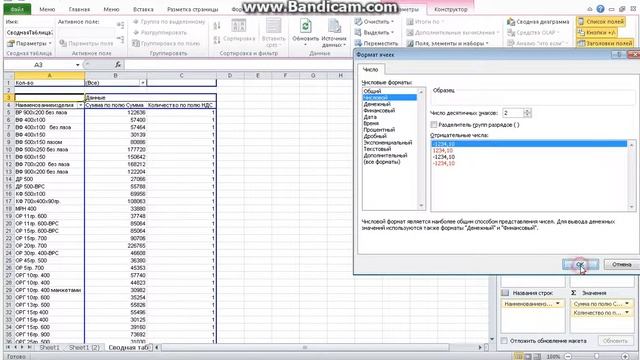Toggle Заголовки полей field headers button
640x360 pixels.
point(605,43)
